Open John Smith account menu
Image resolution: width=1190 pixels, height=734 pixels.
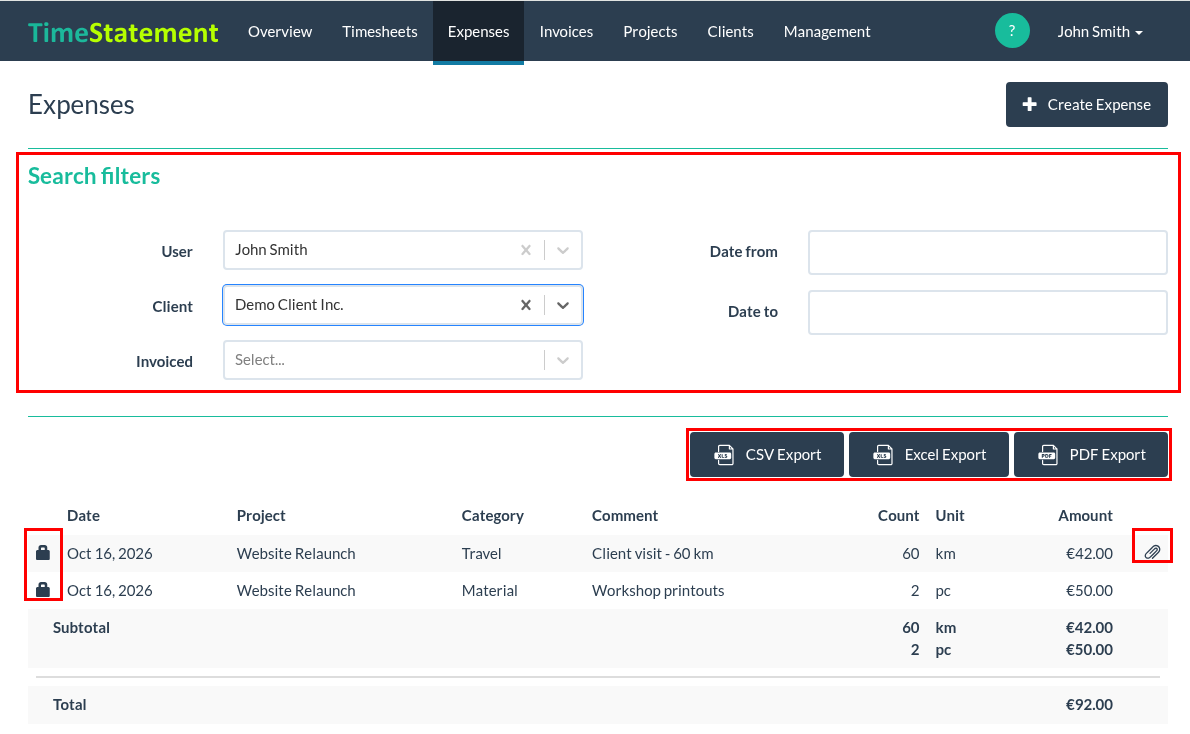point(1100,32)
